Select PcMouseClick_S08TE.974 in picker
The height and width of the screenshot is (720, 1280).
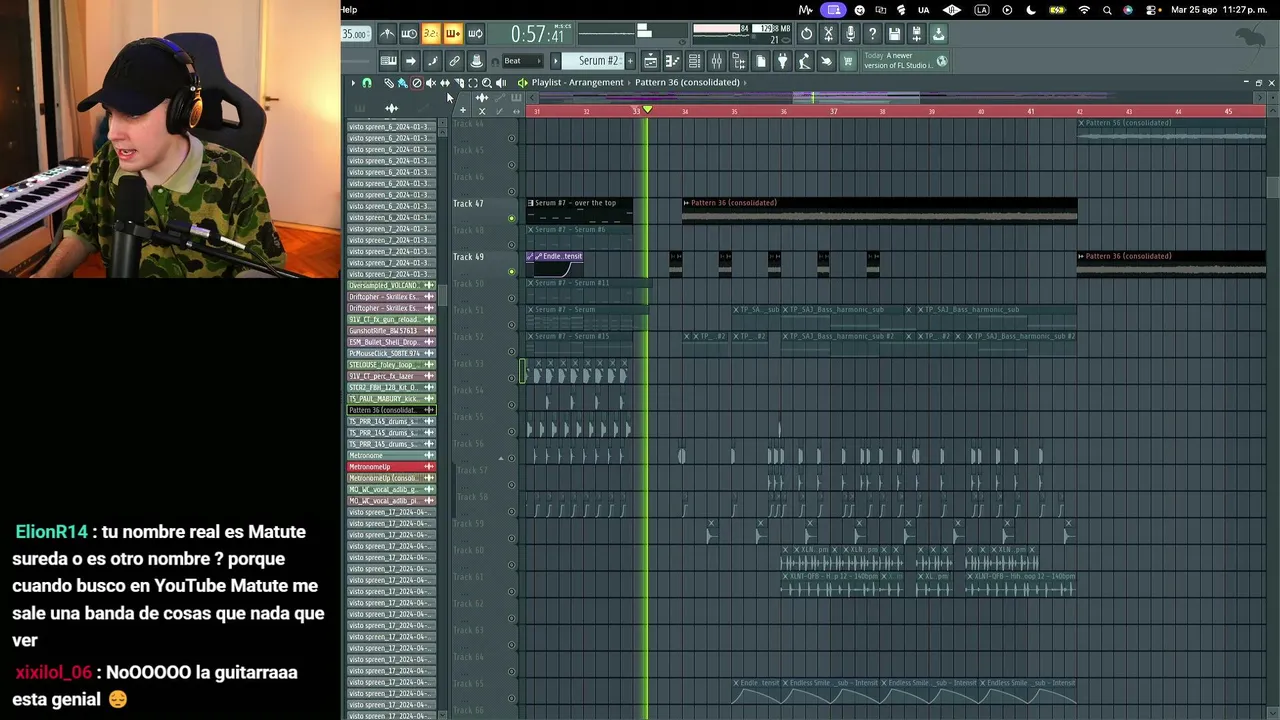(x=391, y=353)
